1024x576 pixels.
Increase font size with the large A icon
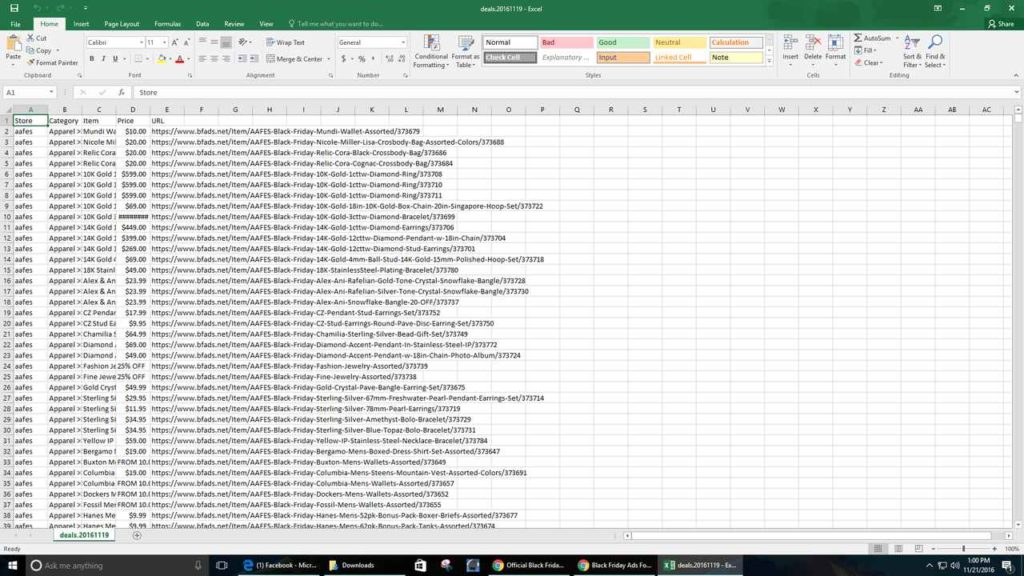pyautogui.click(x=174, y=42)
